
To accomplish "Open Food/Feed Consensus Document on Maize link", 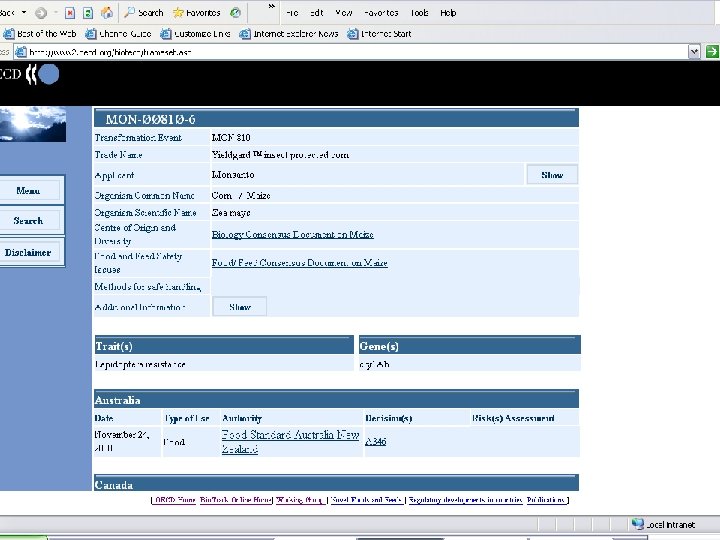I will point(299,263).
